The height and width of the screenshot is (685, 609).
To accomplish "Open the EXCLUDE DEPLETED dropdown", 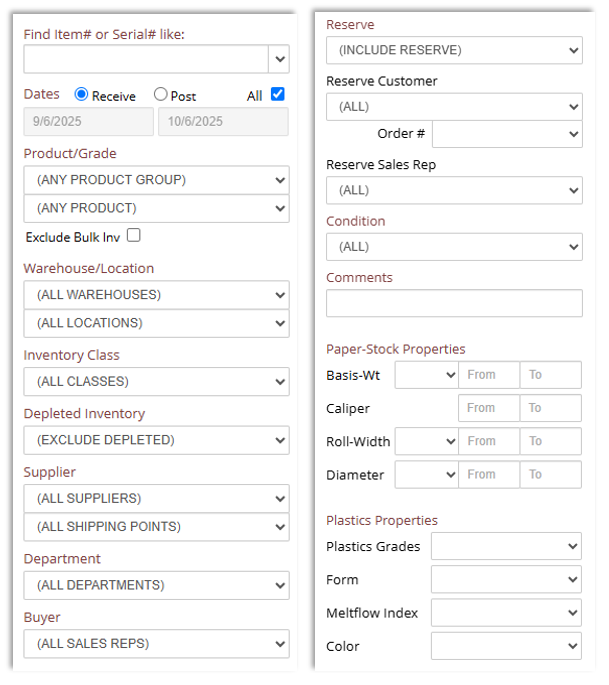I will (x=156, y=440).
